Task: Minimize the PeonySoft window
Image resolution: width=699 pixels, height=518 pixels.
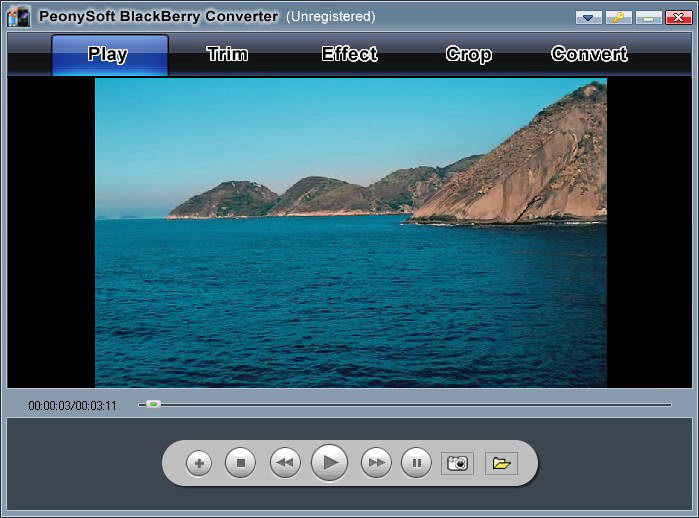Action: point(649,17)
